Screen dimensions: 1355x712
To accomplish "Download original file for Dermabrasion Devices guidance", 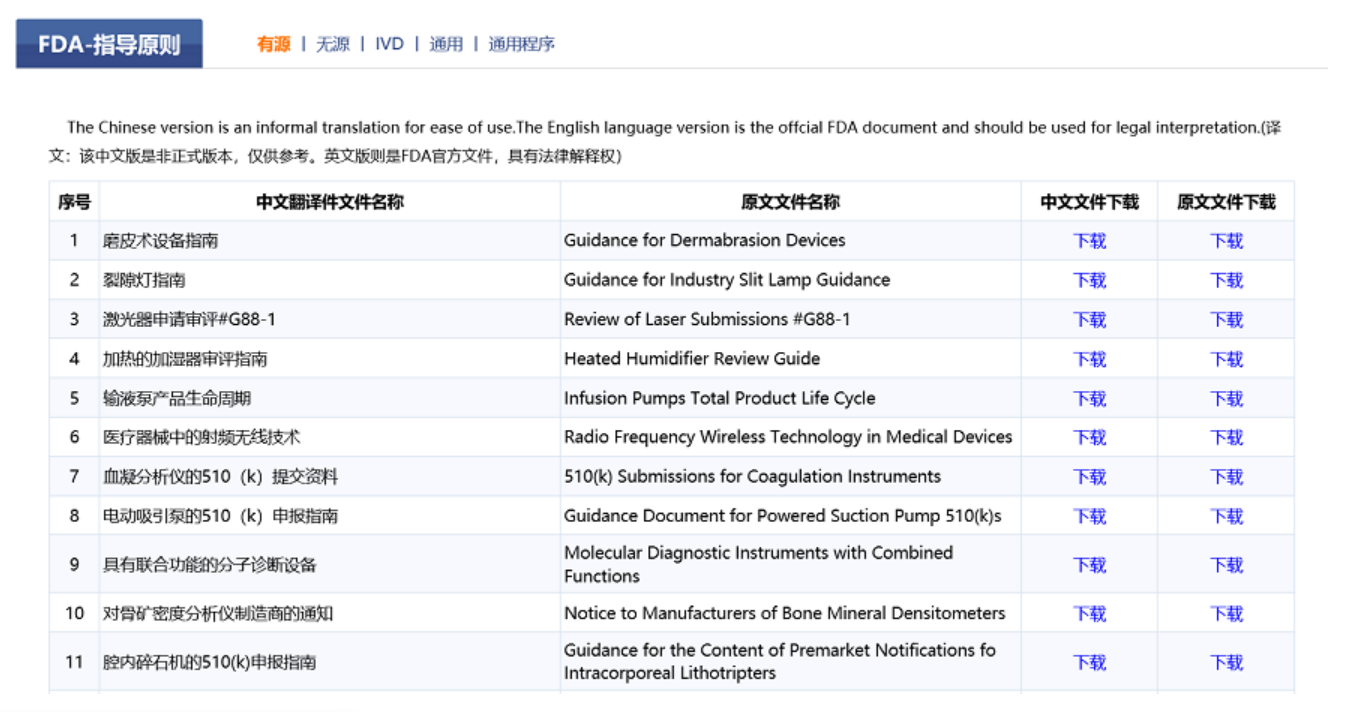I will click(x=1226, y=241).
